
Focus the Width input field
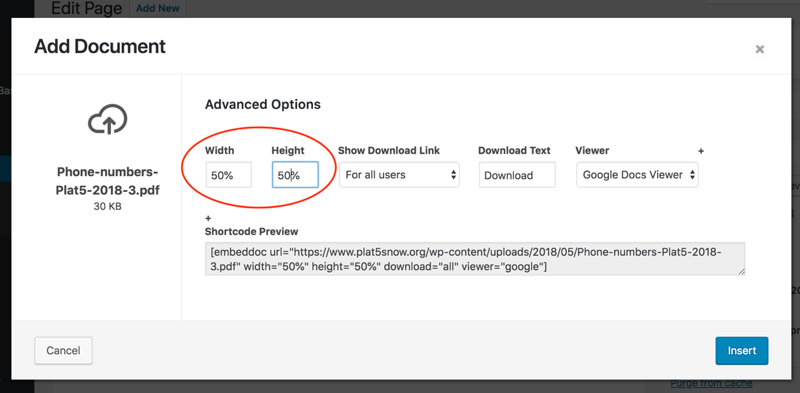229,175
